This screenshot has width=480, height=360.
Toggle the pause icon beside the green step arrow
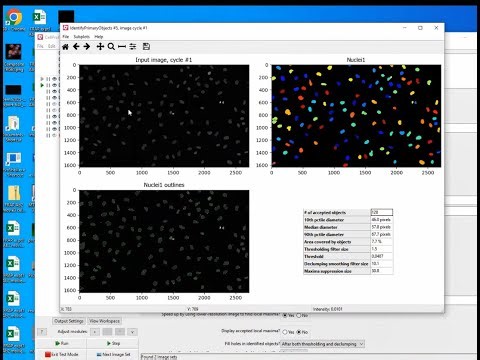pyautogui.click(x=48, y=85)
